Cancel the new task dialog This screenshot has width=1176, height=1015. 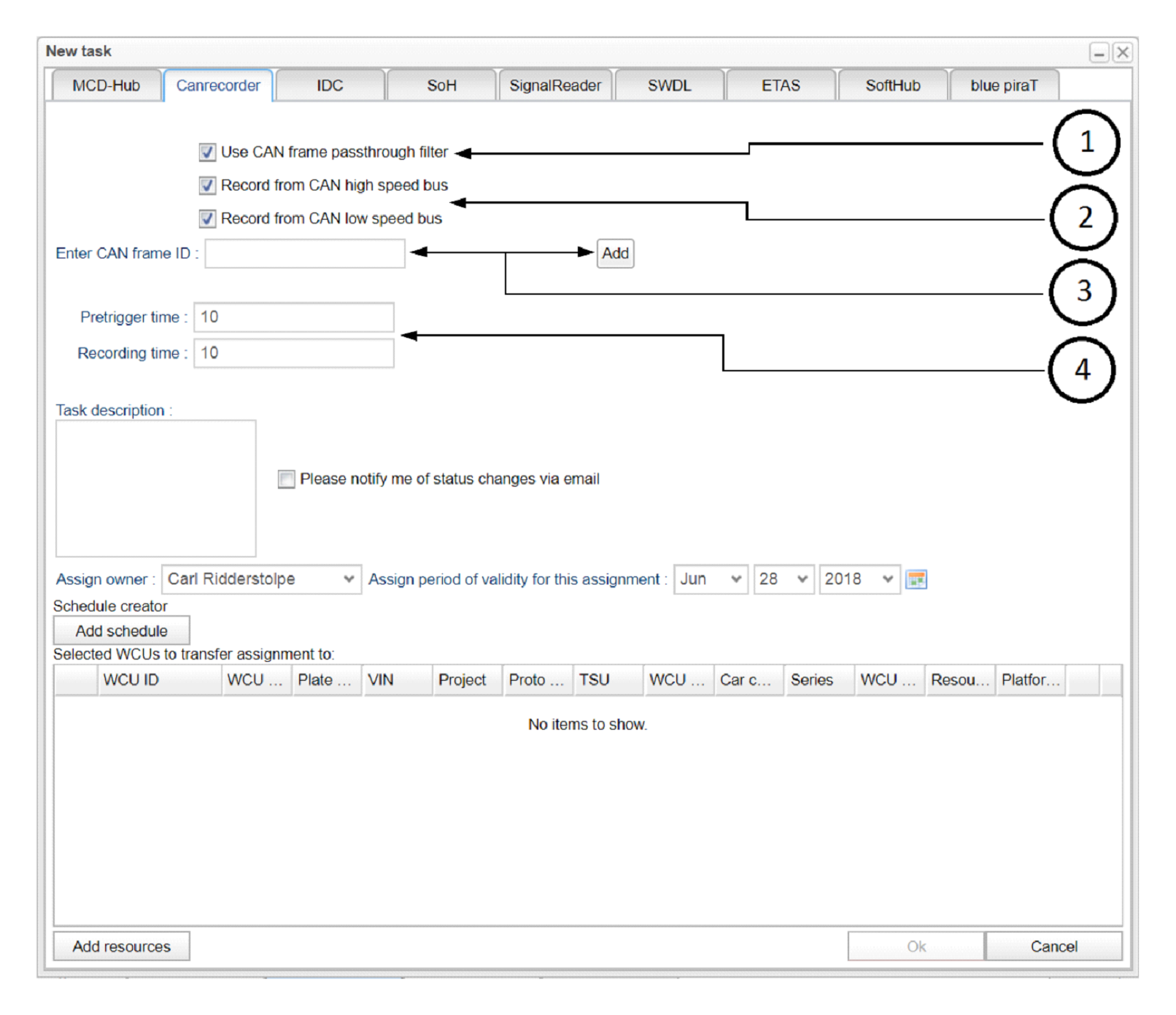coord(1053,946)
